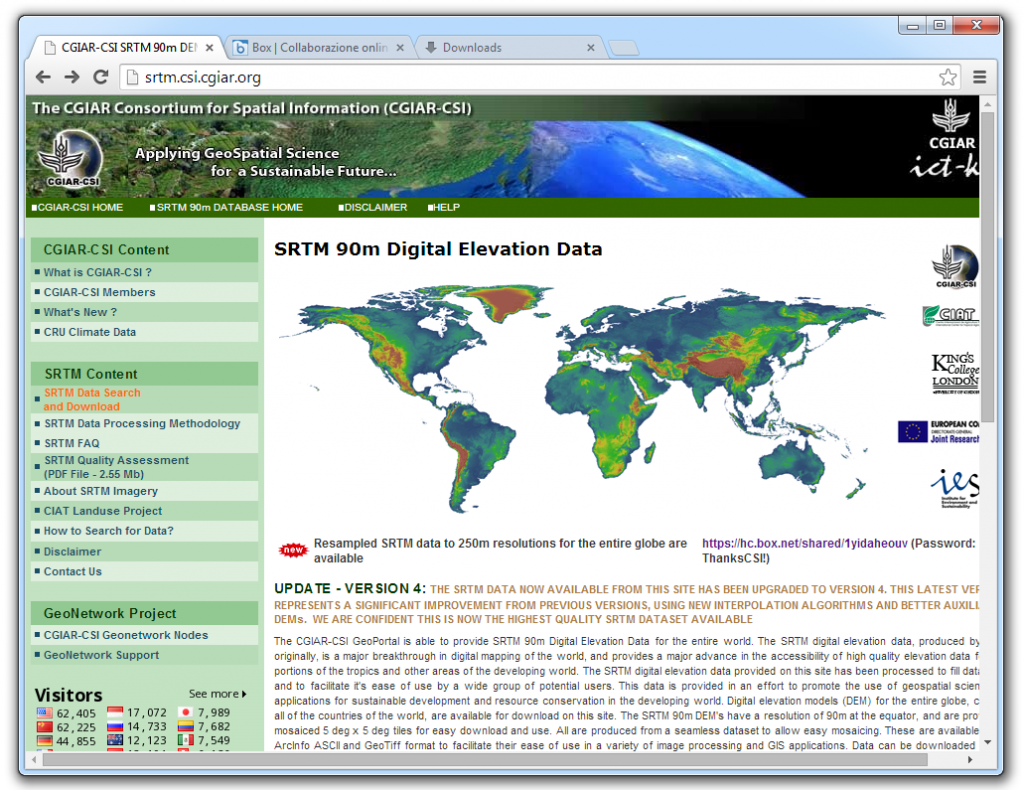Close the CGIAR-CSI SRTM tab
This screenshot has height=790, width=1024.
tap(209, 48)
